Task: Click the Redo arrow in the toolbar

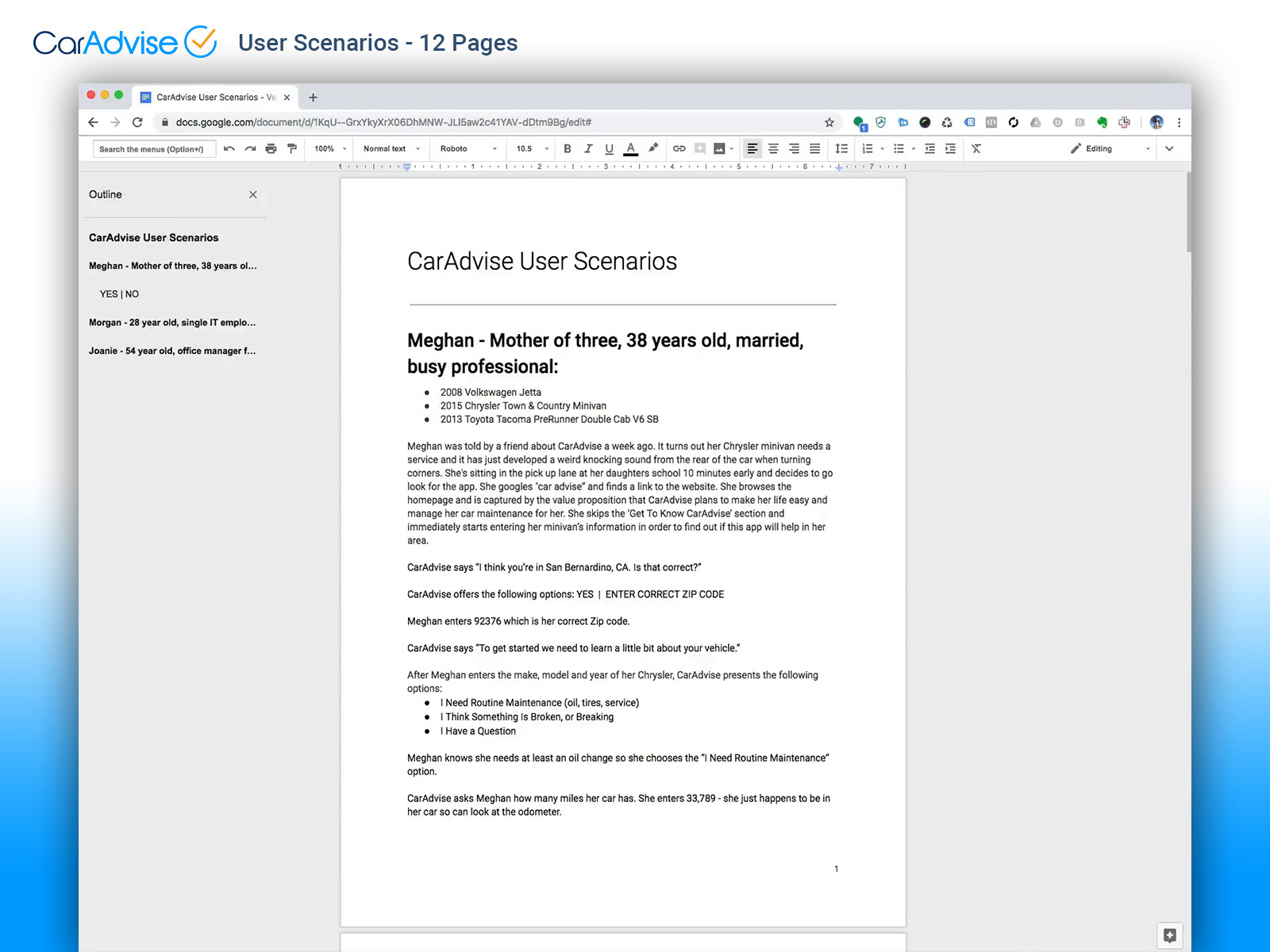Action: 250,148
